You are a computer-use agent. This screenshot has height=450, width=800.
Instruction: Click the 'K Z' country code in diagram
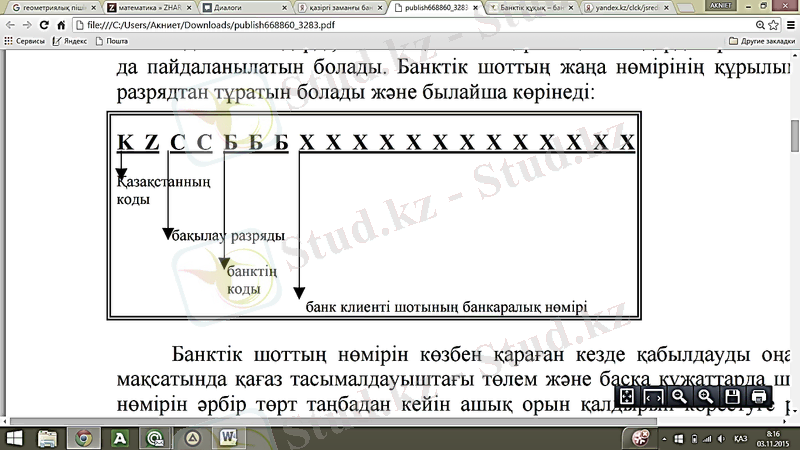[x=138, y=142]
